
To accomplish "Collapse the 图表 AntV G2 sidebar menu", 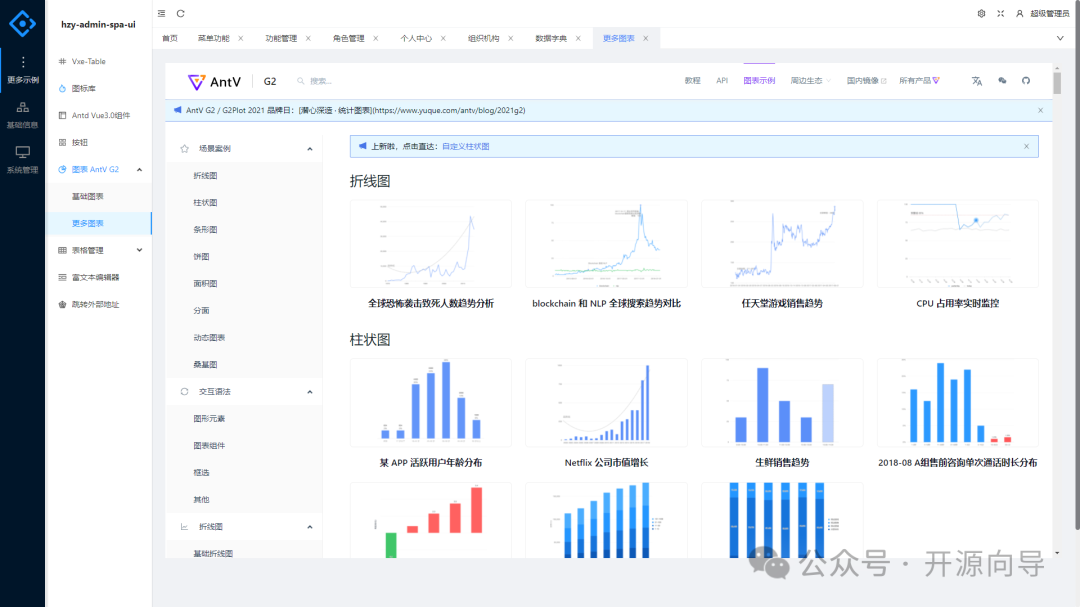I will click(139, 169).
